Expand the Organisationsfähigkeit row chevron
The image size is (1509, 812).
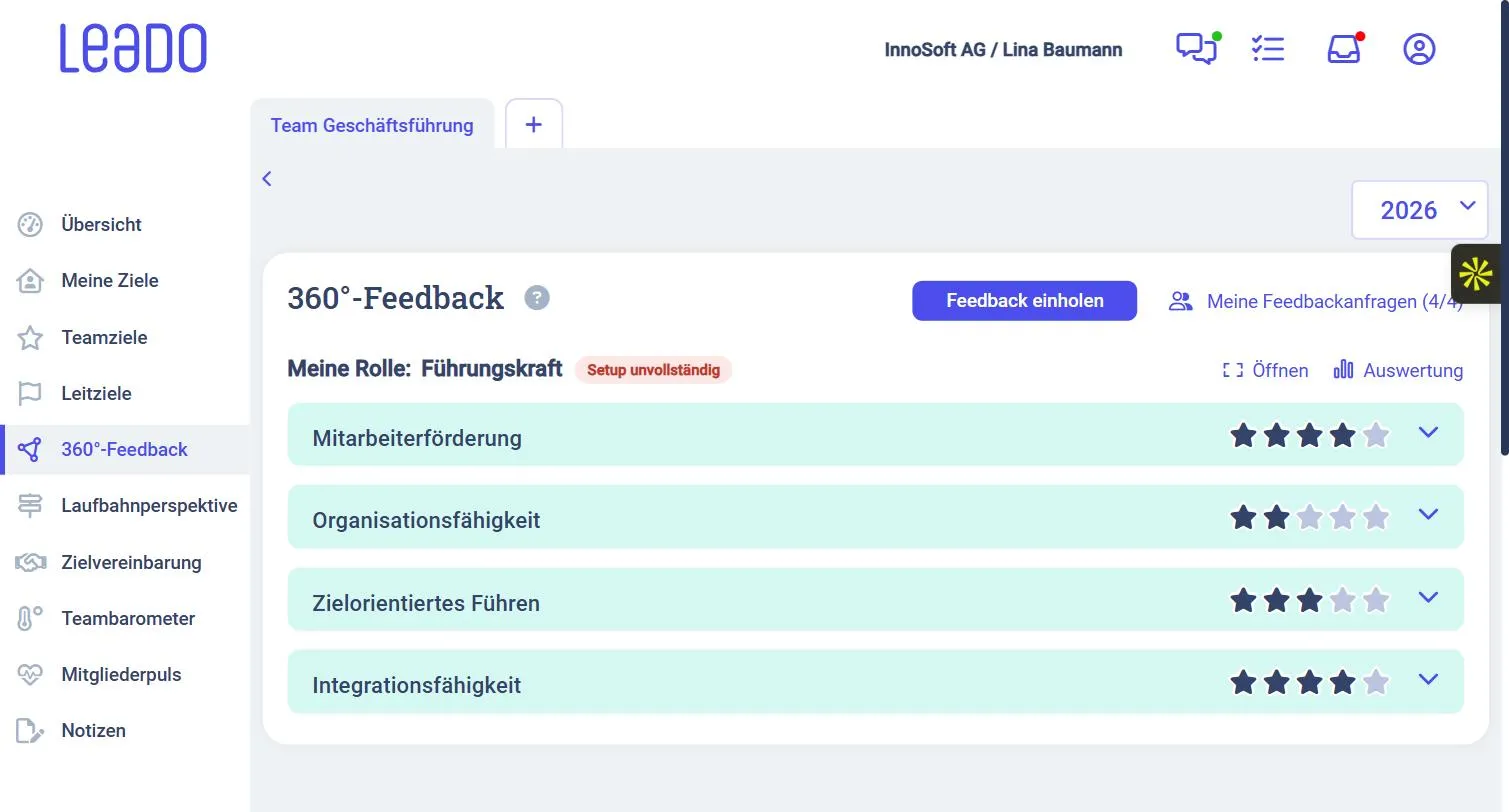1428,515
